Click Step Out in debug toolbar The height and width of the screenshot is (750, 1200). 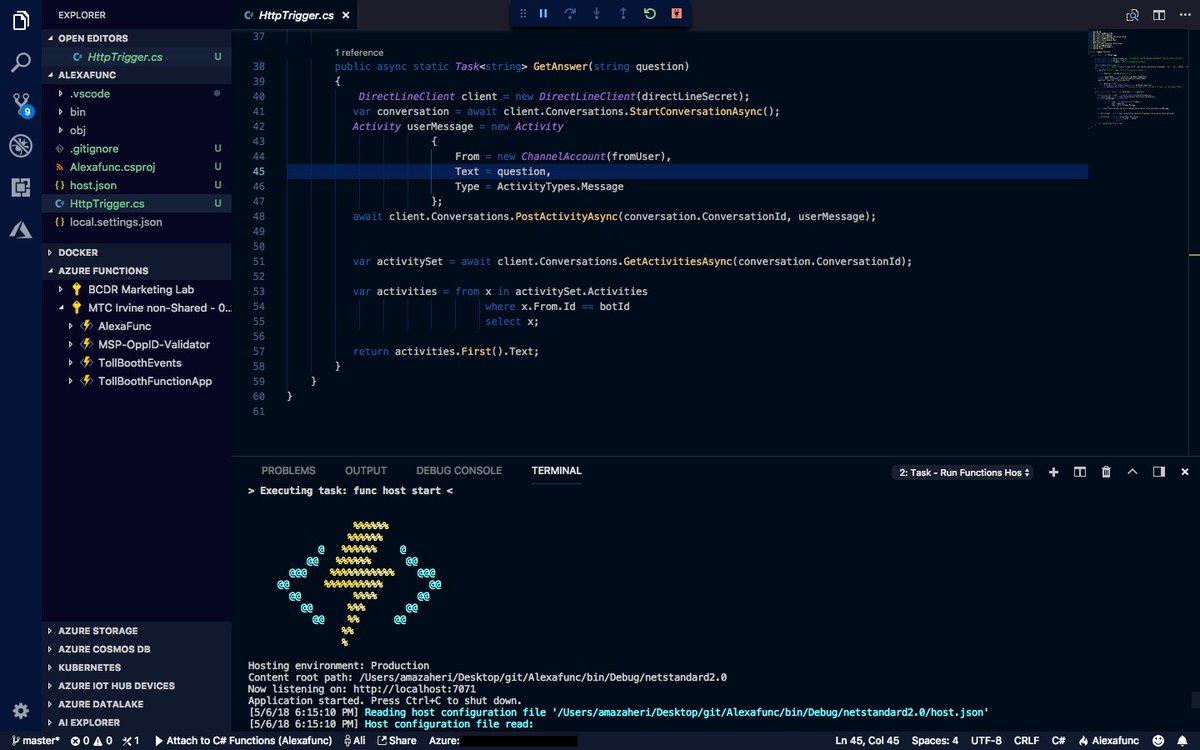point(623,14)
